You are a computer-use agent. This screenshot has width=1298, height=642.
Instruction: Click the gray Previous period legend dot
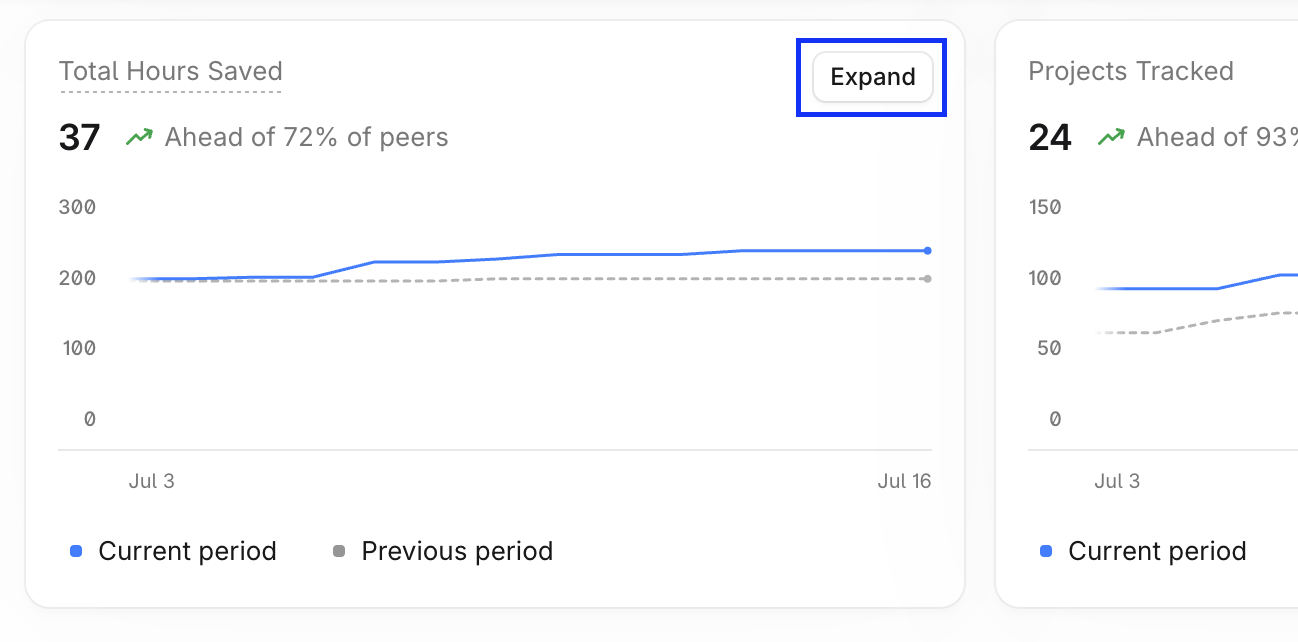coord(339,551)
